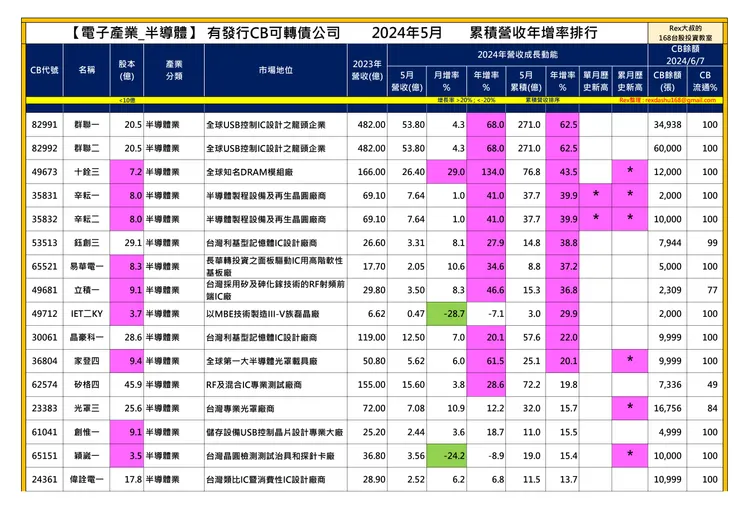Click CB code 53513
Viewport: 740px width, 523px height.
tap(44, 243)
